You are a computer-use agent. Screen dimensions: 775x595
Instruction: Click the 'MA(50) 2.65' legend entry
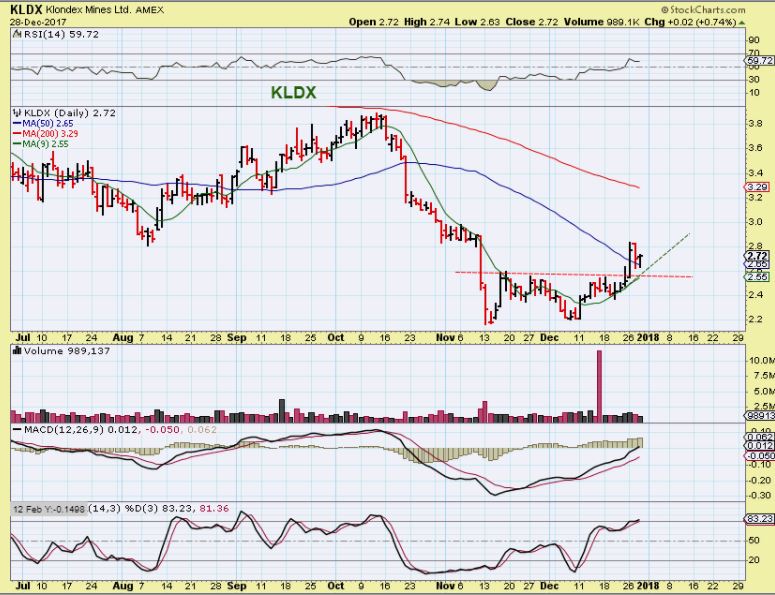click(x=47, y=124)
